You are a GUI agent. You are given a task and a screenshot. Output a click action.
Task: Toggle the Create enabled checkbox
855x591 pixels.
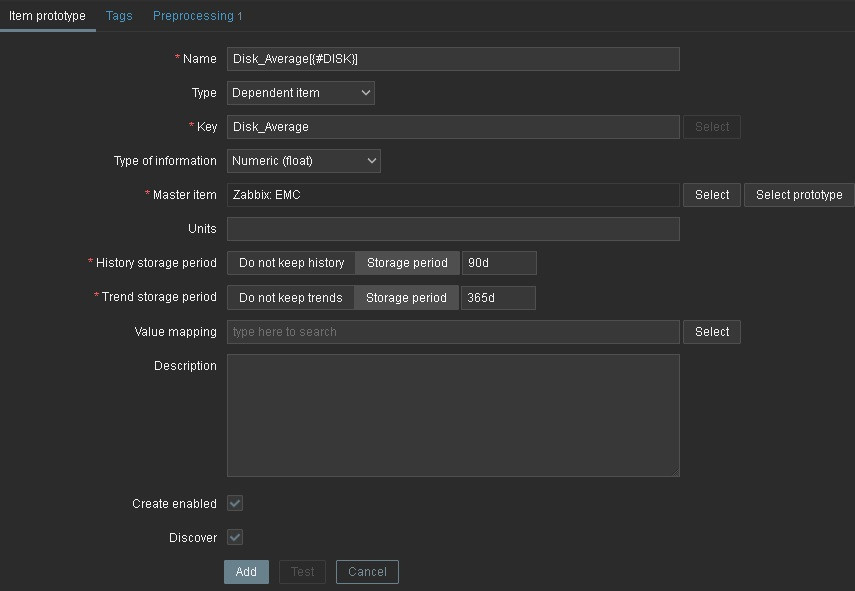coord(235,504)
